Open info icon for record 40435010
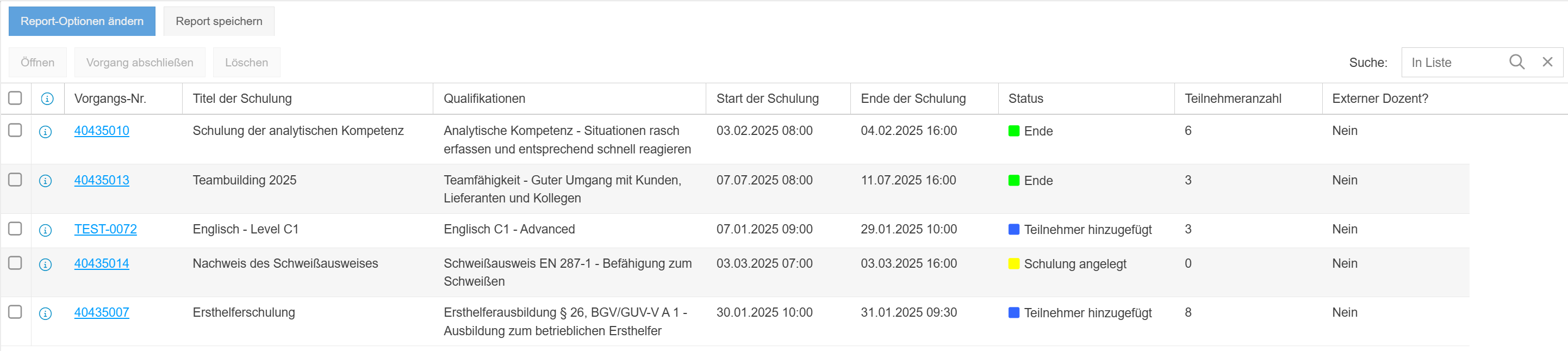 pyautogui.click(x=46, y=132)
